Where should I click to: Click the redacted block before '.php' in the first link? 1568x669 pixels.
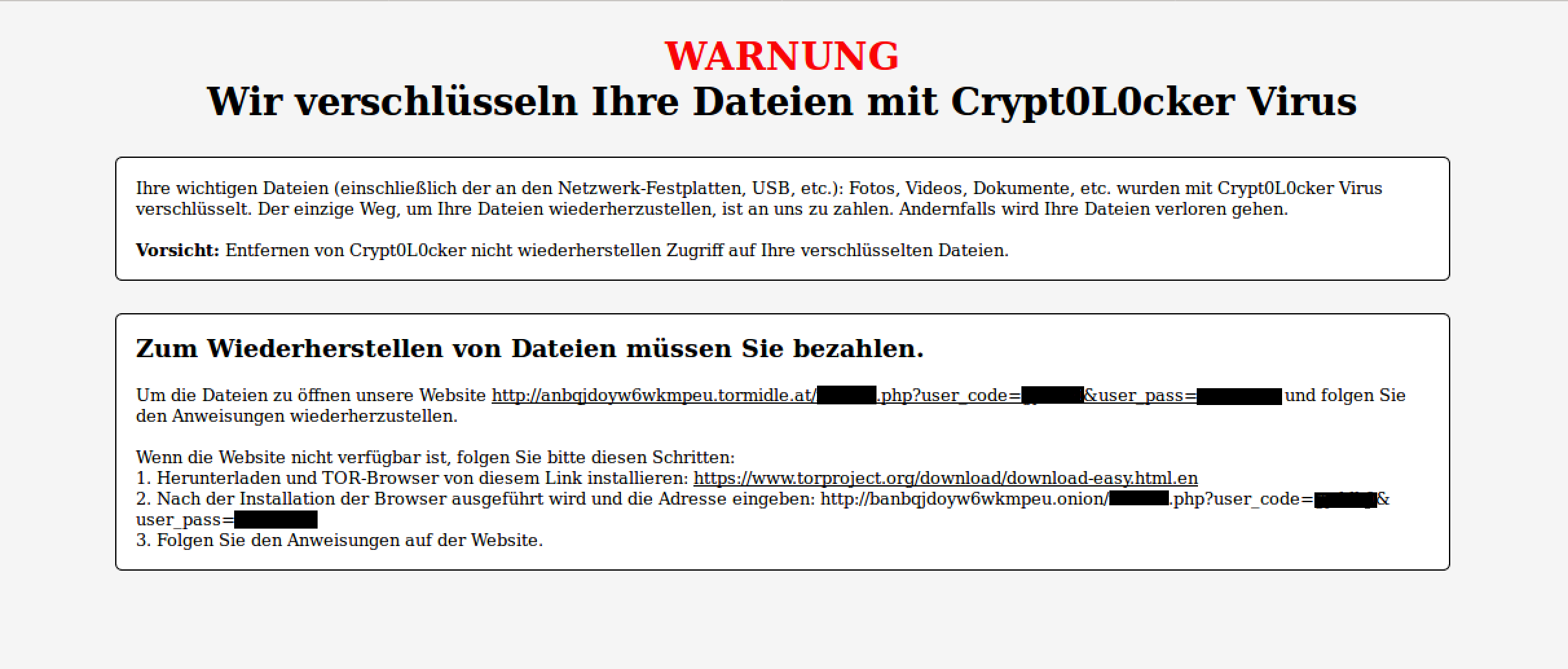847,395
